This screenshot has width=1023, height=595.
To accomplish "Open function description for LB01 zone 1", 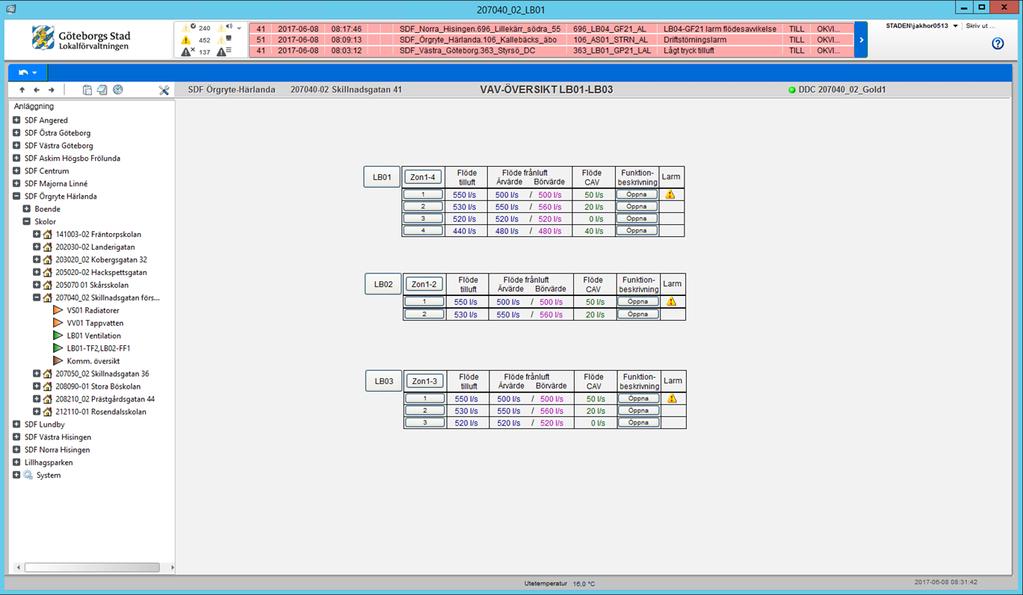I will (637, 194).
